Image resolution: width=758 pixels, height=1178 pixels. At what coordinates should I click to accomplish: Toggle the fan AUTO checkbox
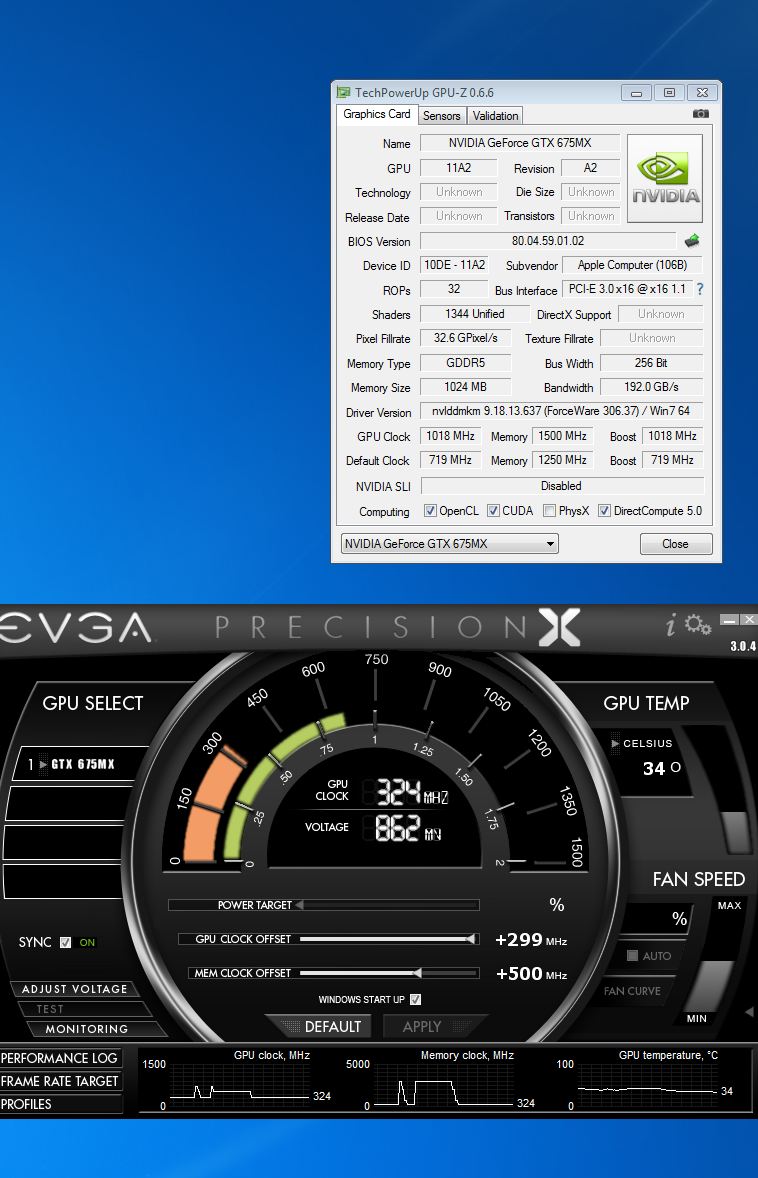pos(632,956)
